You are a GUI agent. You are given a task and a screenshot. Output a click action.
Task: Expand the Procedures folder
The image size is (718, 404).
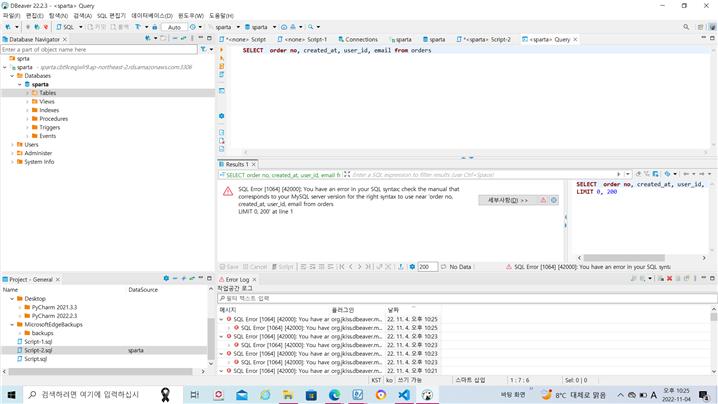(27, 119)
